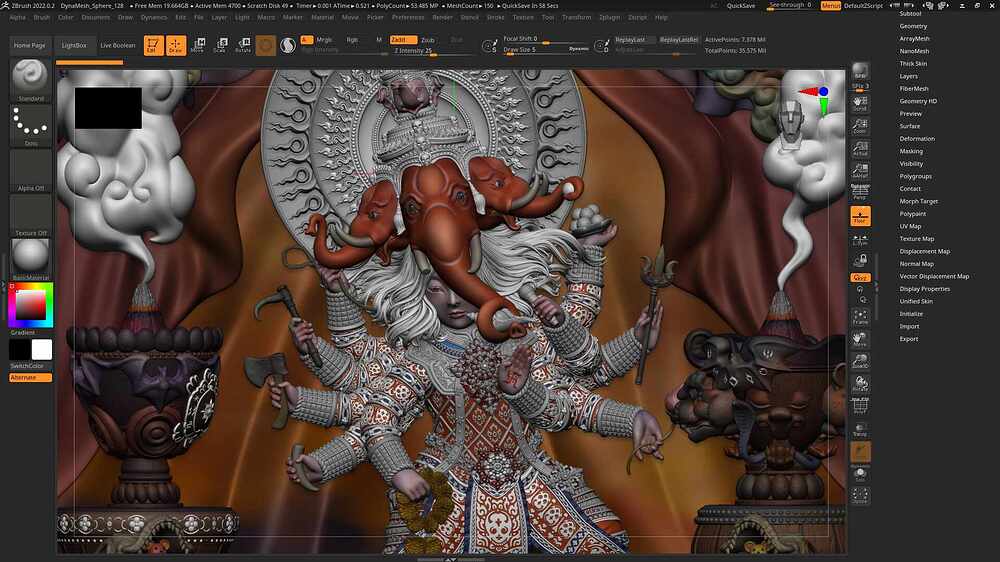Click the head orientation cam view
Screen dimensions: 1000x562
pyautogui.click(x=791, y=123)
